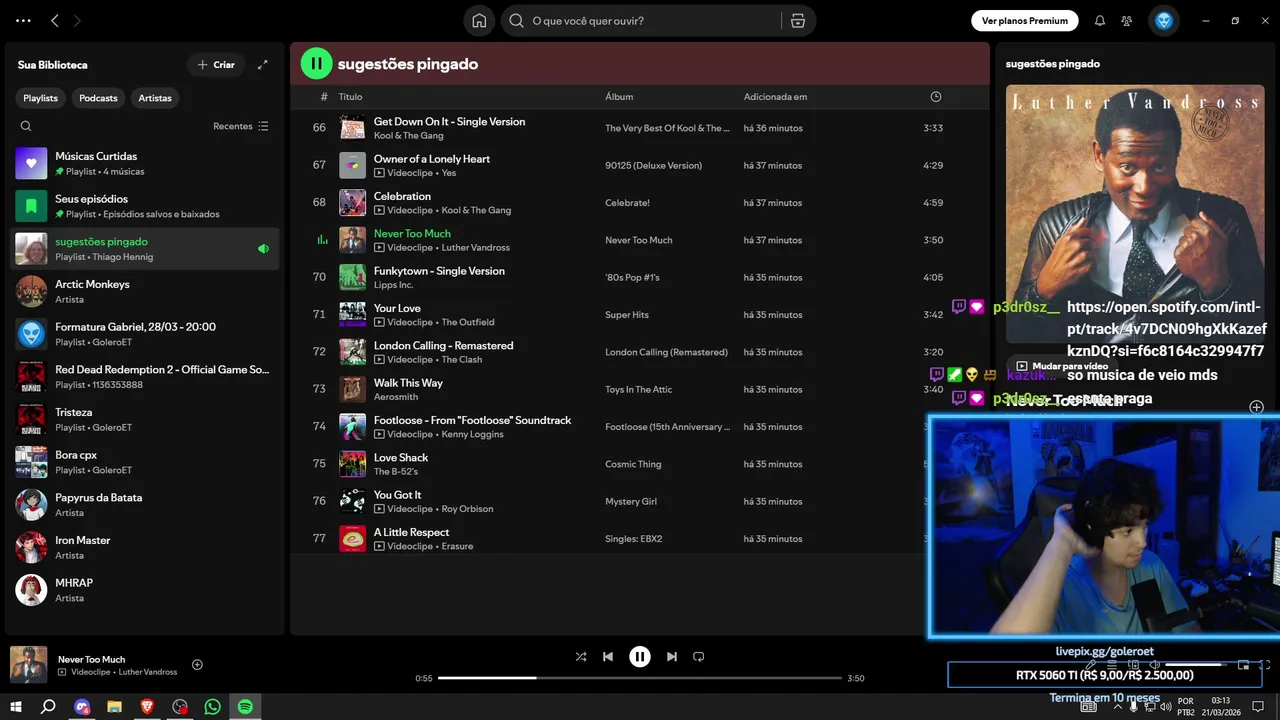This screenshot has height=720, width=1280.
Task: Open the Windows Start menu
Action: tap(15, 707)
